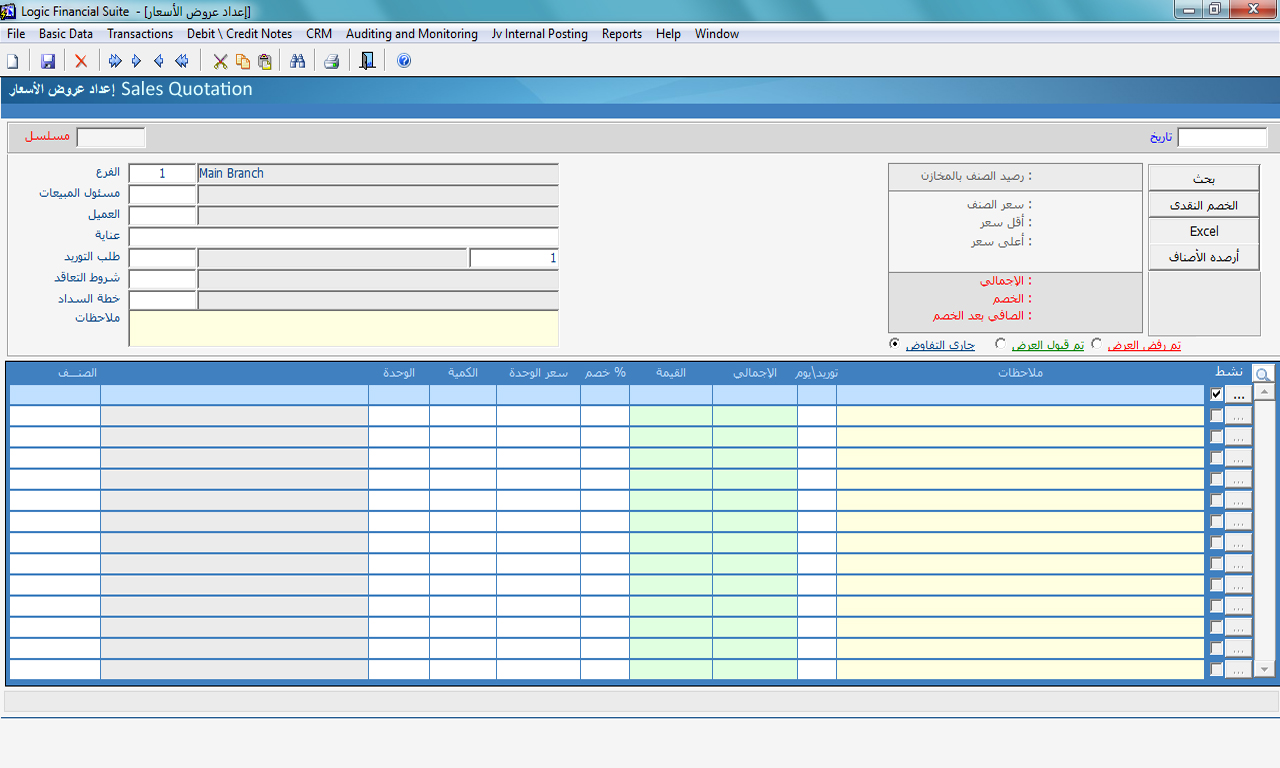Select the 'جارى التفاوض' radio button
The image size is (1280, 768).
pyautogui.click(x=895, y=344)
